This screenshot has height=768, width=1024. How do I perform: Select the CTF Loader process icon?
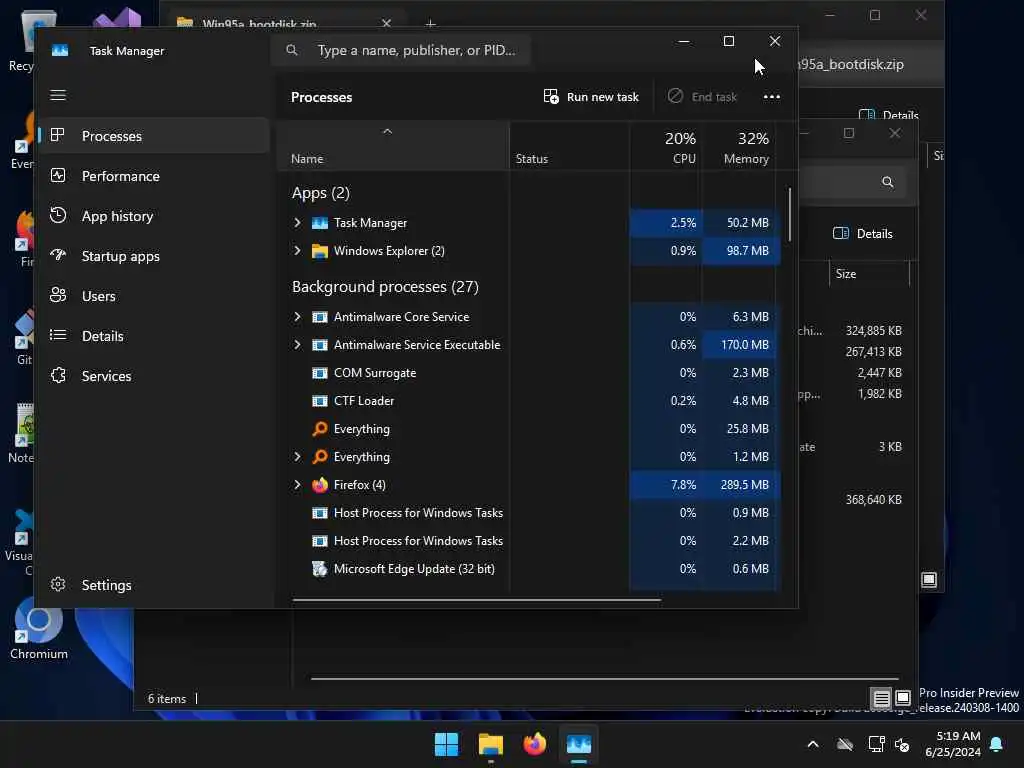click(x=319, y=401)
